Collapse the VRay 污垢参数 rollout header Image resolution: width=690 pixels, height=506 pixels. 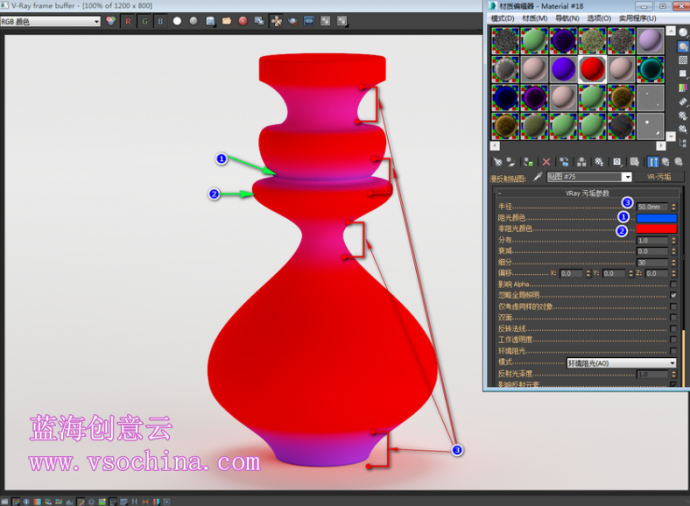586,192
